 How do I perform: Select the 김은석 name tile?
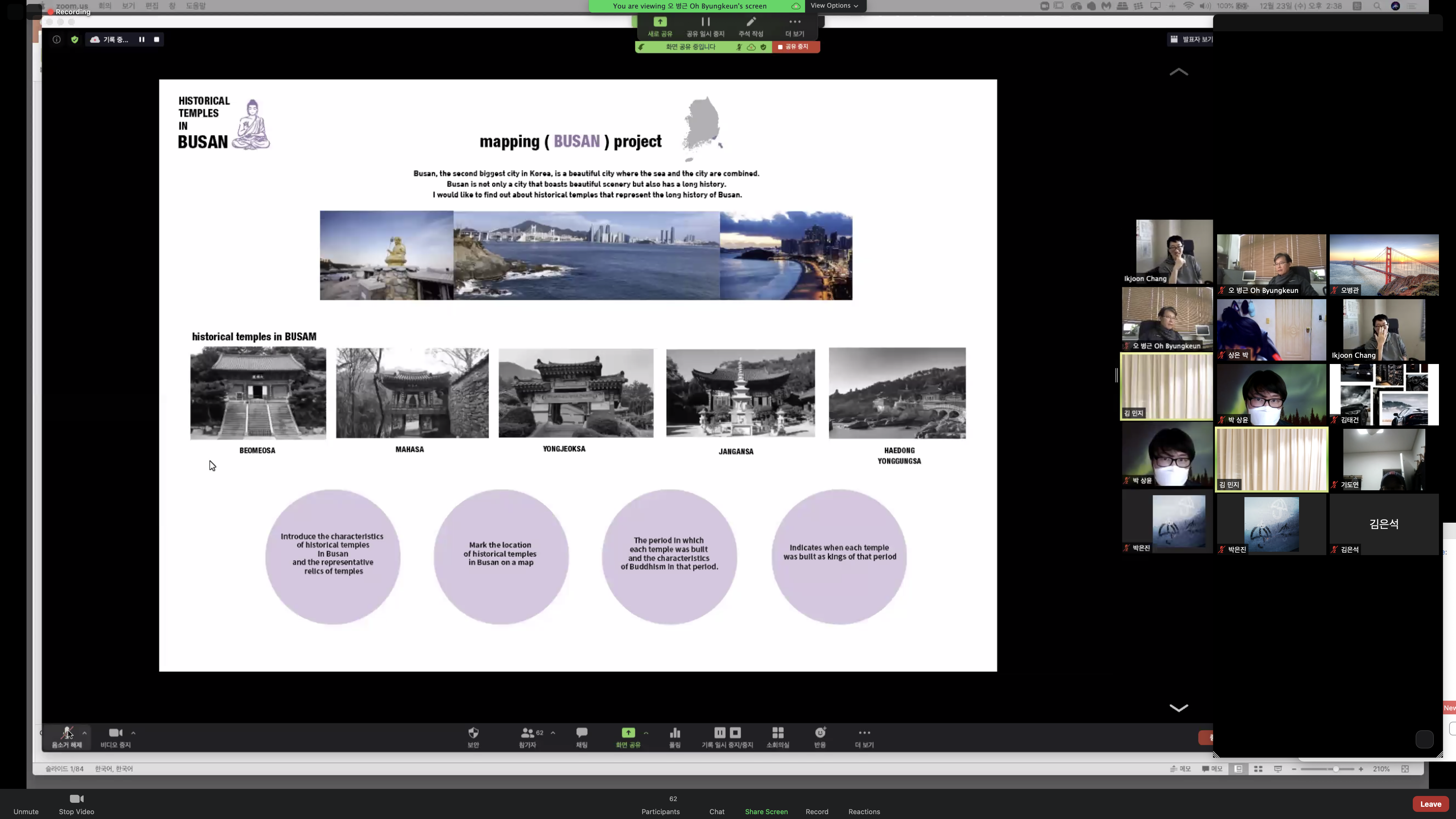(1384, 524)
